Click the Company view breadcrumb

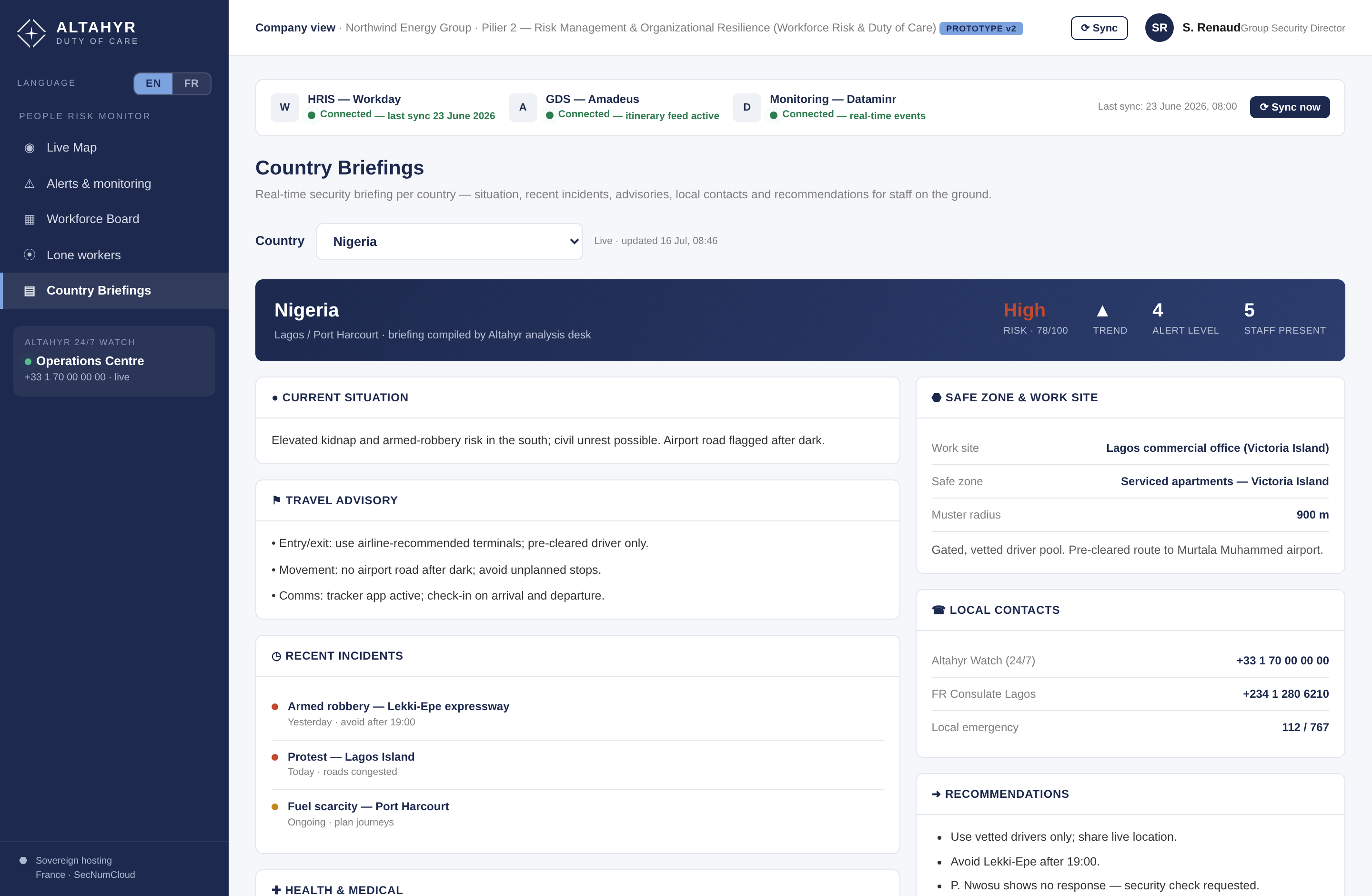295,28
